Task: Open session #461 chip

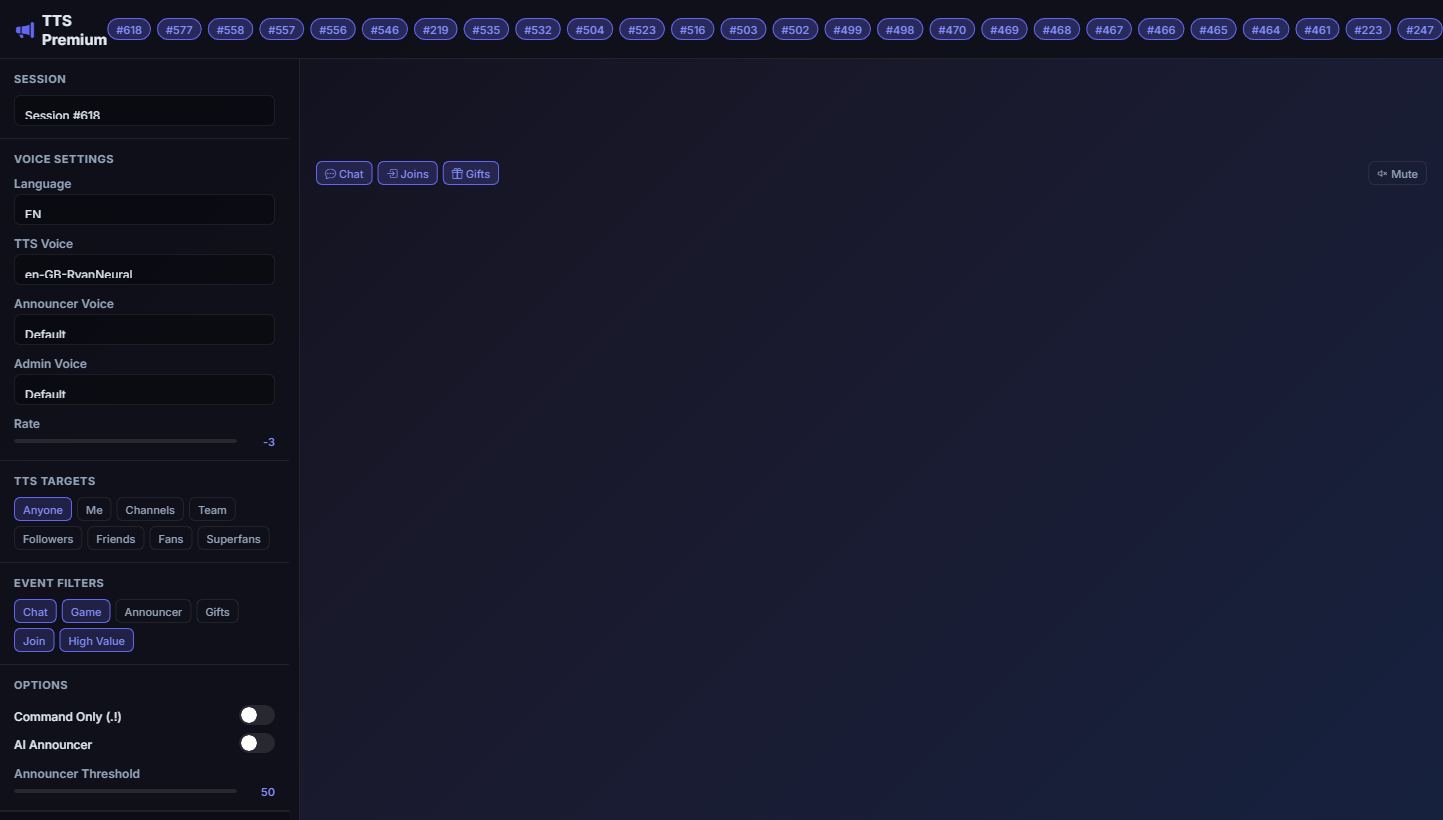Action: 1318,30
